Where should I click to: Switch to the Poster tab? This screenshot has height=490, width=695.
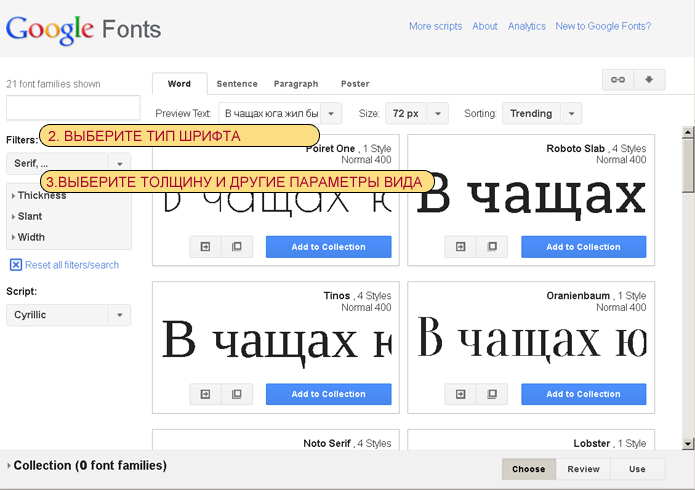(x=355, y=84)
